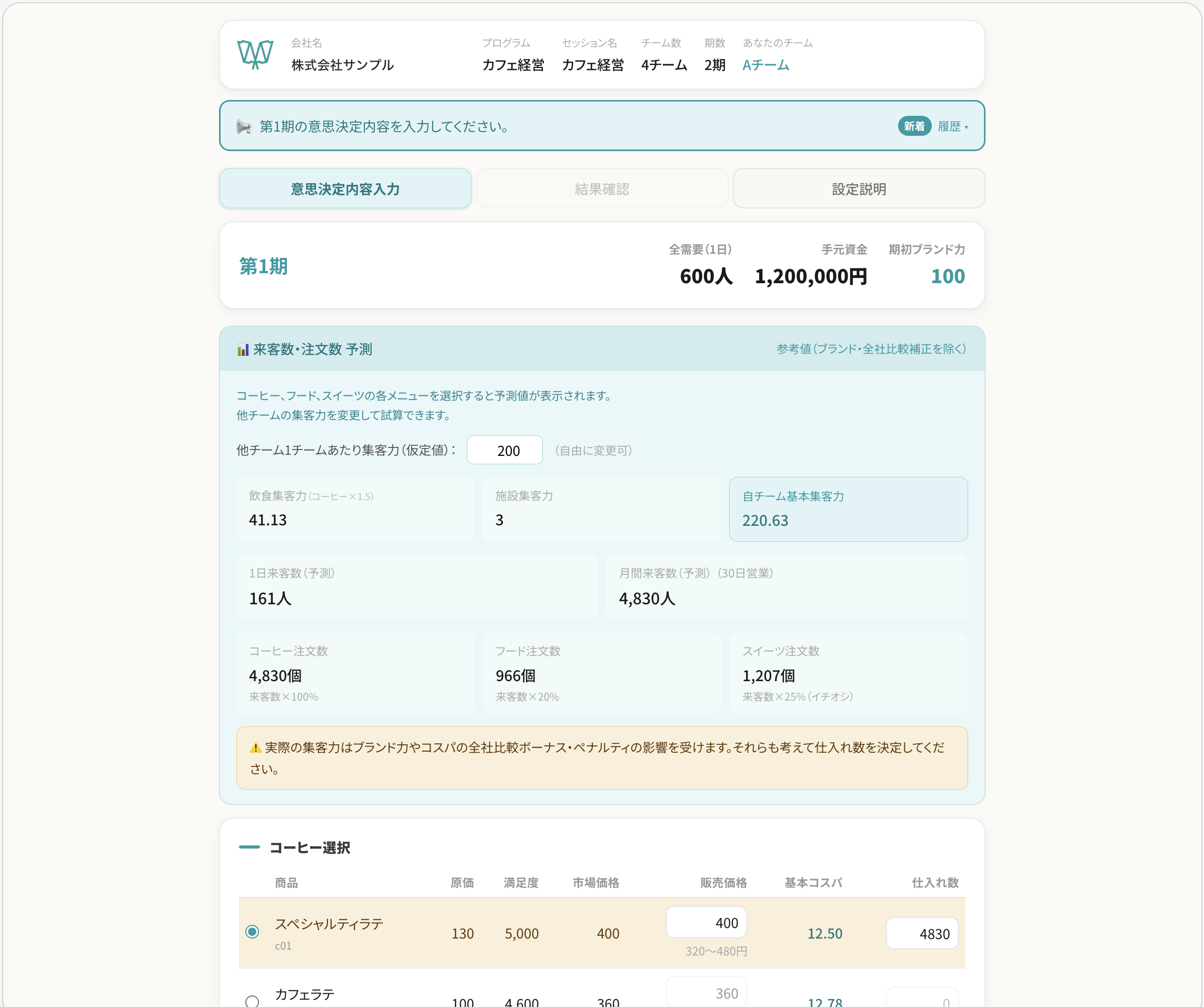The height and width of the screenshot is (1007, 1204).
Task: Edit the other-team 集客力 field showing 200
Action: point(504,451)
